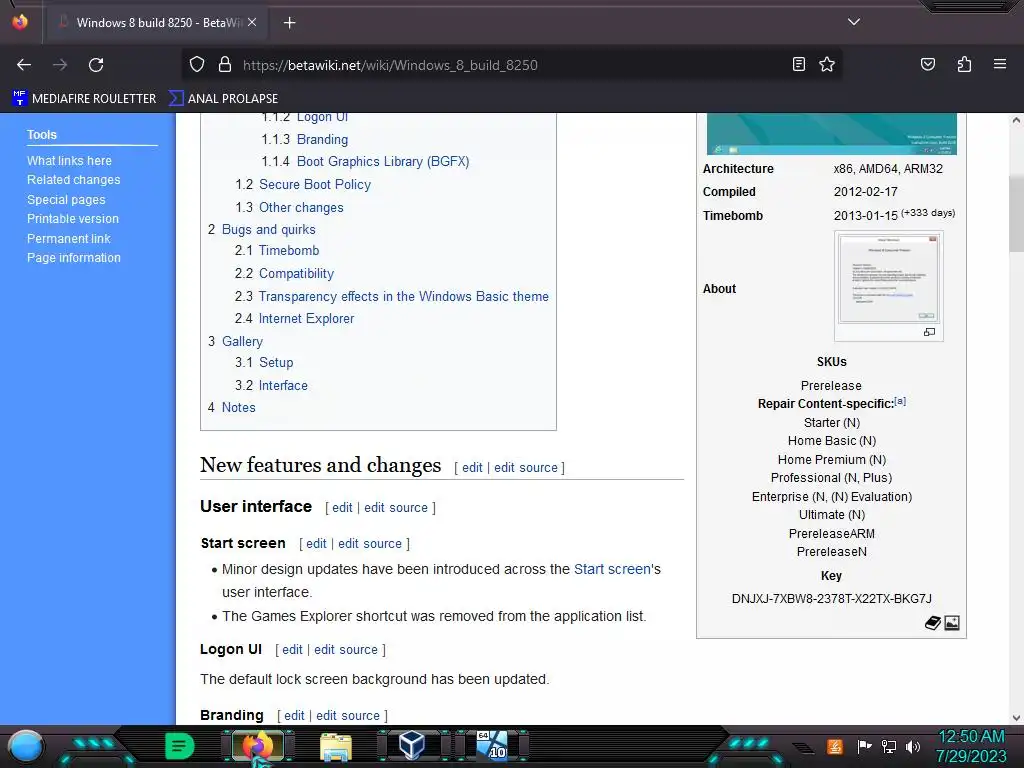Open the MEDIAFIRE ROULETTER bookmark
The image size is (1024, 768).
click(x=84, y=99)
